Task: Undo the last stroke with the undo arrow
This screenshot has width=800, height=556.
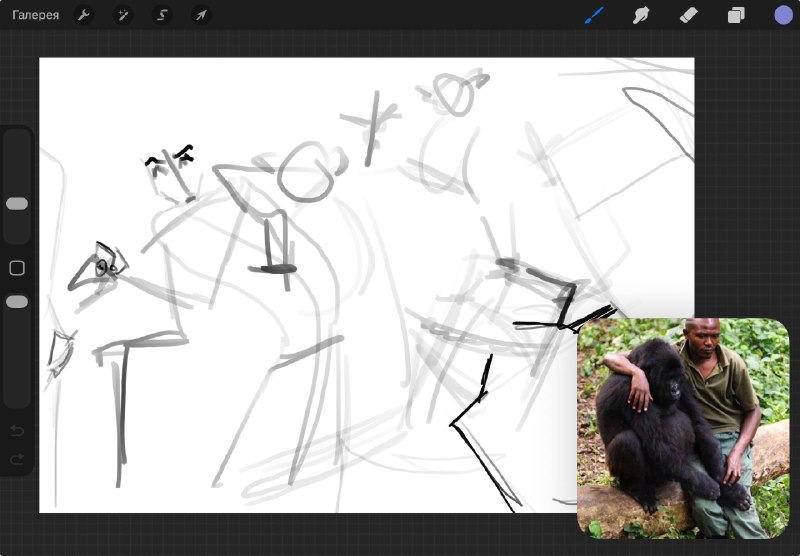Action: click(17, 431)
